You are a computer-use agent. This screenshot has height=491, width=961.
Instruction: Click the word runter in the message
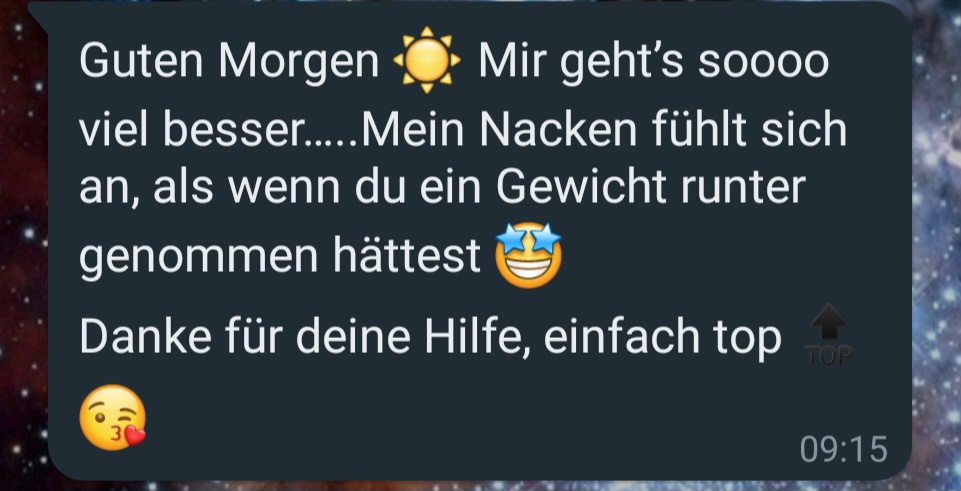pos(742,188)
